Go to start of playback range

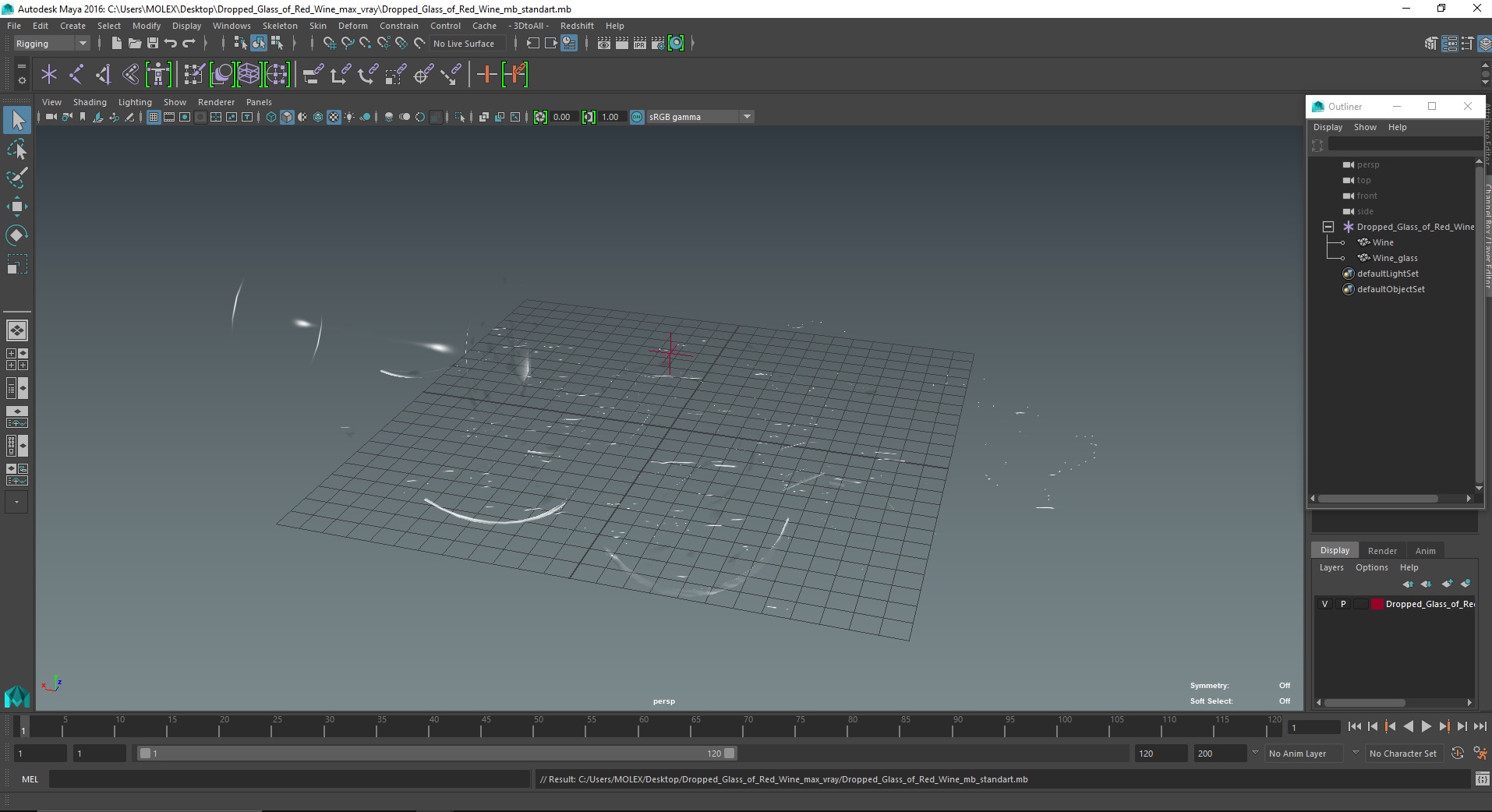[x=1354, y=726]
